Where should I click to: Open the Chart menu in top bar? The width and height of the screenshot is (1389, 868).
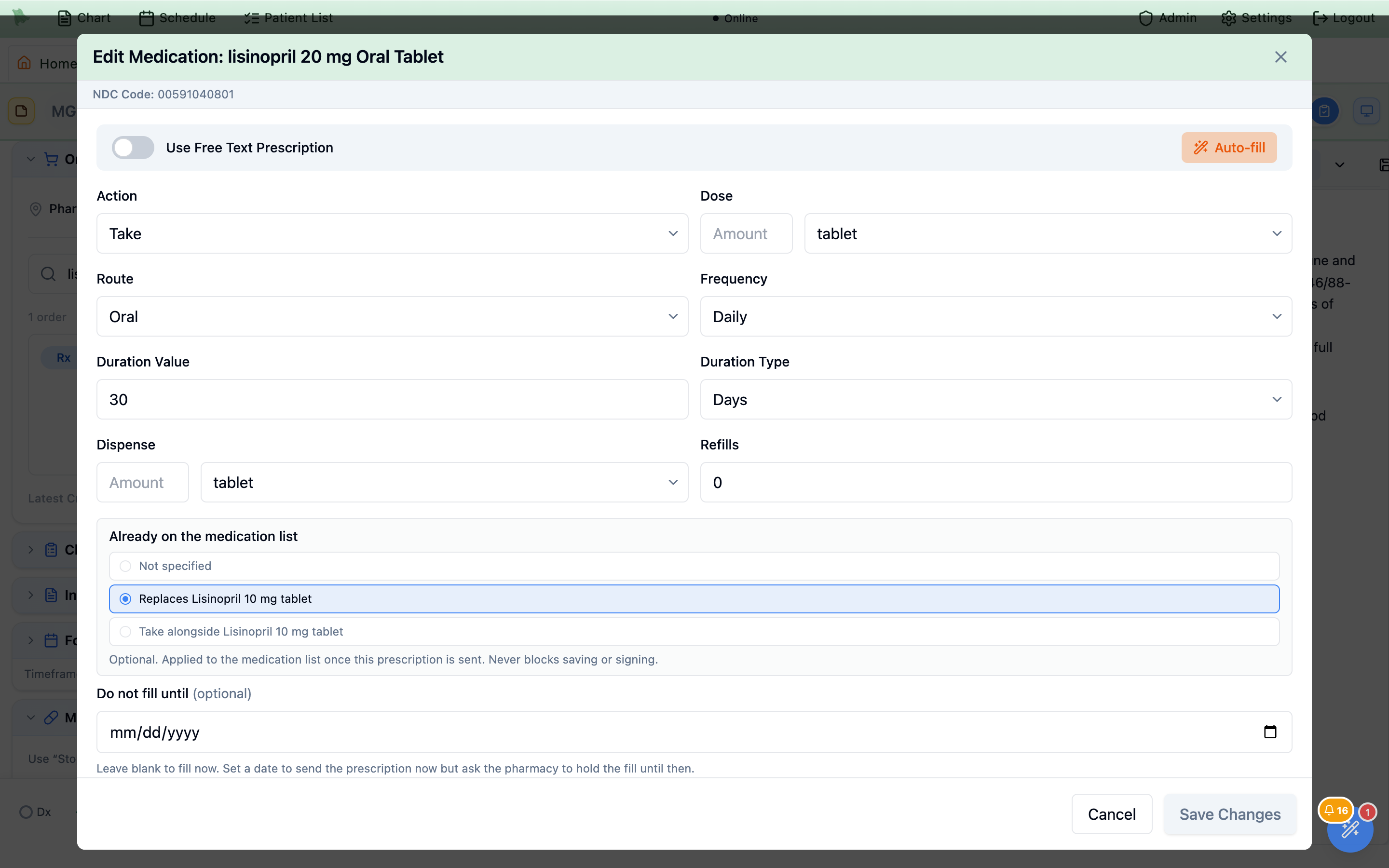pyautogui.click(x=84, y=18)
